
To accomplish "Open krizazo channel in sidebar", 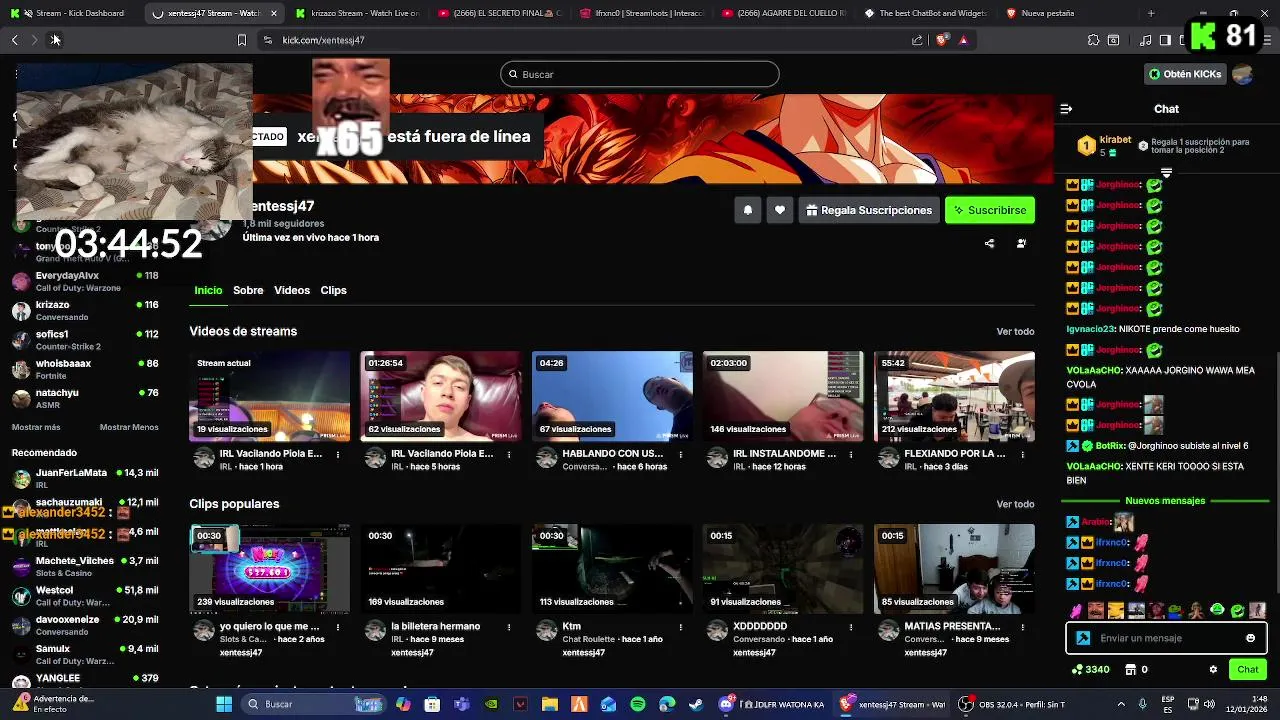I will [x=84, y=310].
